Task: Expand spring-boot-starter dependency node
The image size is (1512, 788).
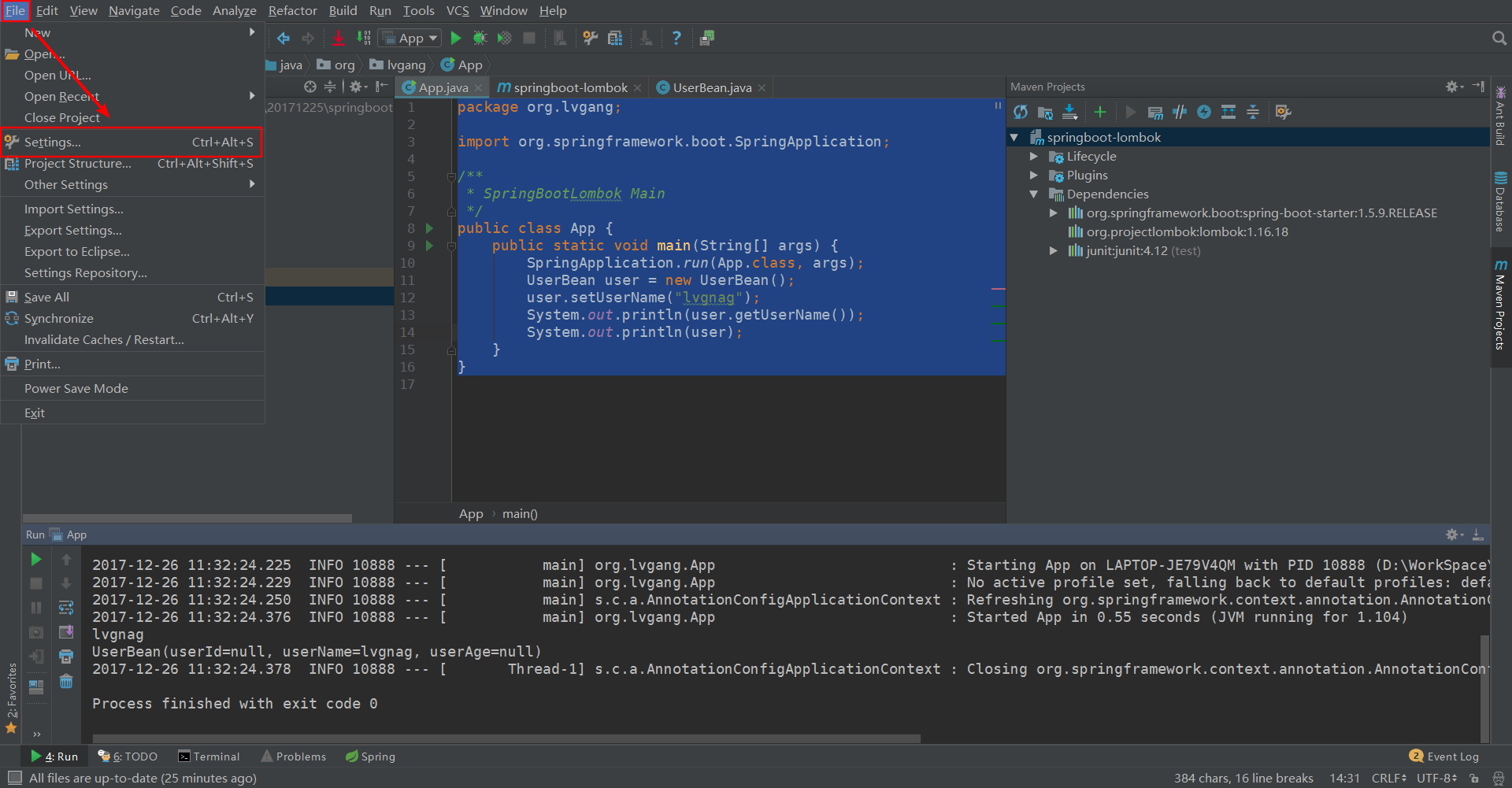Action: (x=1054, y=213)
